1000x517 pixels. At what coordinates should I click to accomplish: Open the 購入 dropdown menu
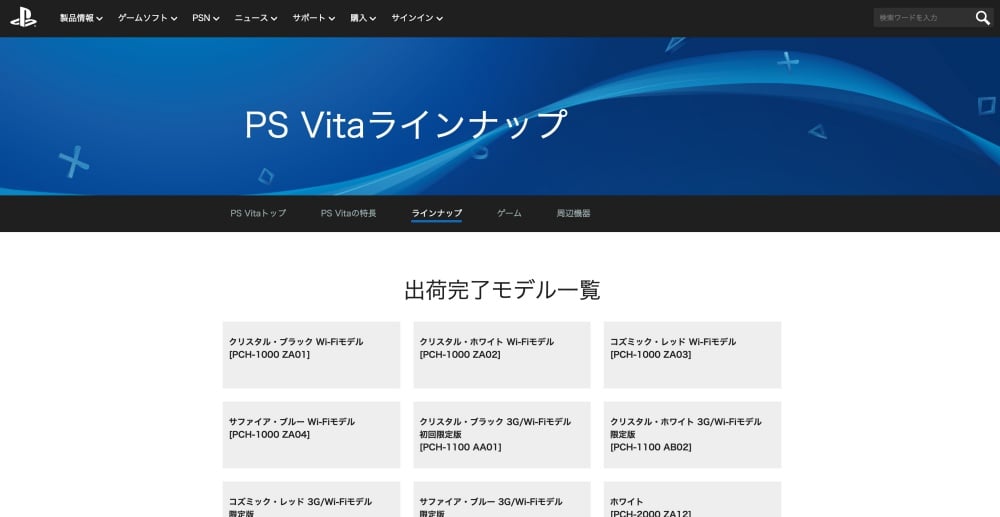click(x=363, y=18)
